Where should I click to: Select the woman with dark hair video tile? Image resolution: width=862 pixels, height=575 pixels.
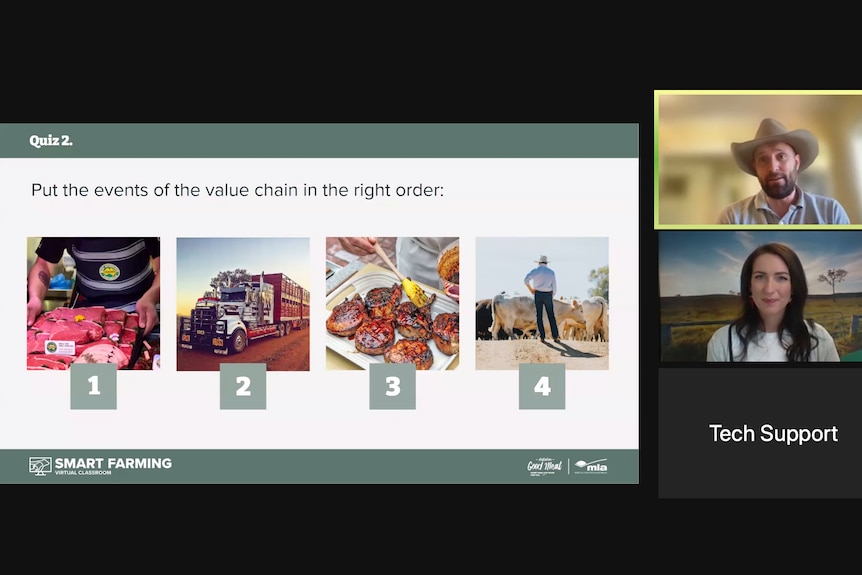(x=760, y=297)
